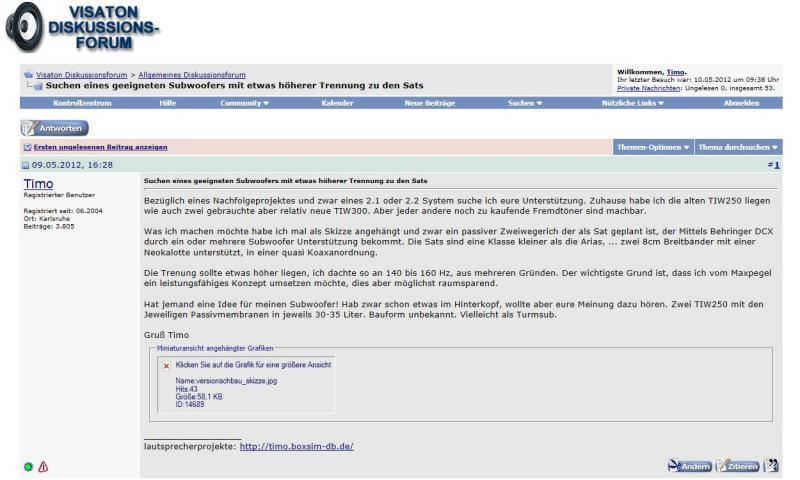Click the 'Ort: Karlsruhe' text

point(46,219)
